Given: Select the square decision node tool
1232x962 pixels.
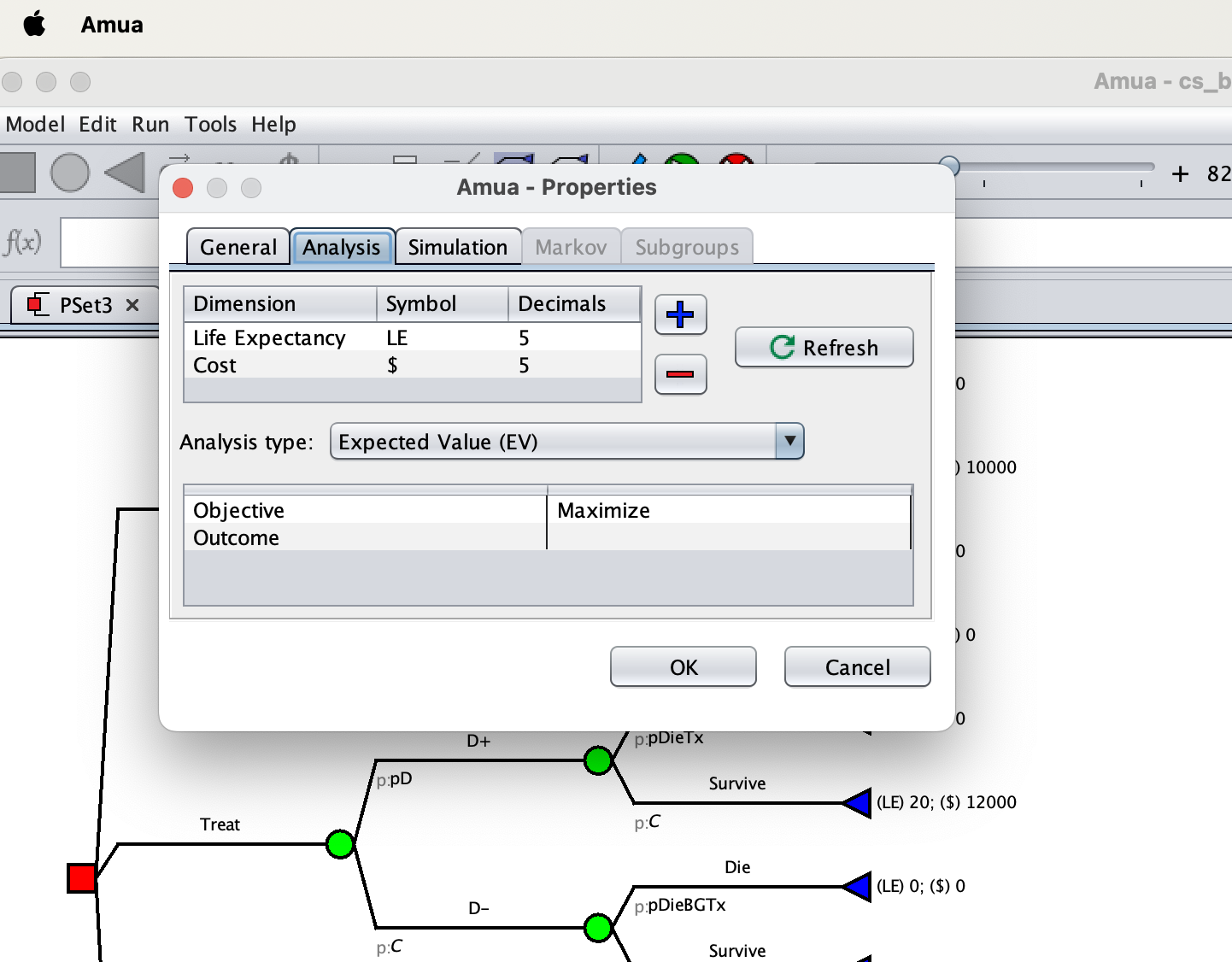Looking at the screenshot, I should [x=17, y=173].
